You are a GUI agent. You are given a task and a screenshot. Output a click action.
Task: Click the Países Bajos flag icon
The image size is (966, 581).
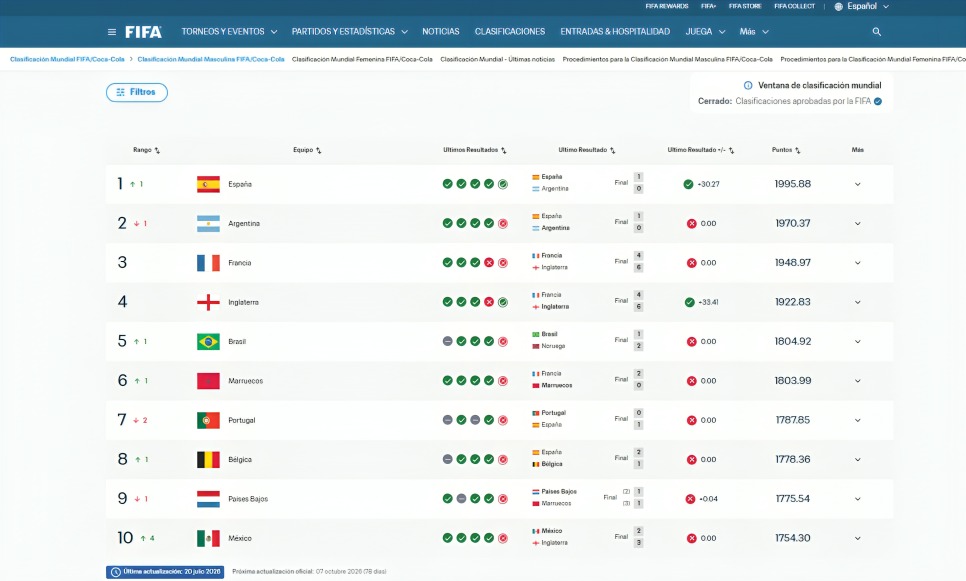[x=208, y=499]
